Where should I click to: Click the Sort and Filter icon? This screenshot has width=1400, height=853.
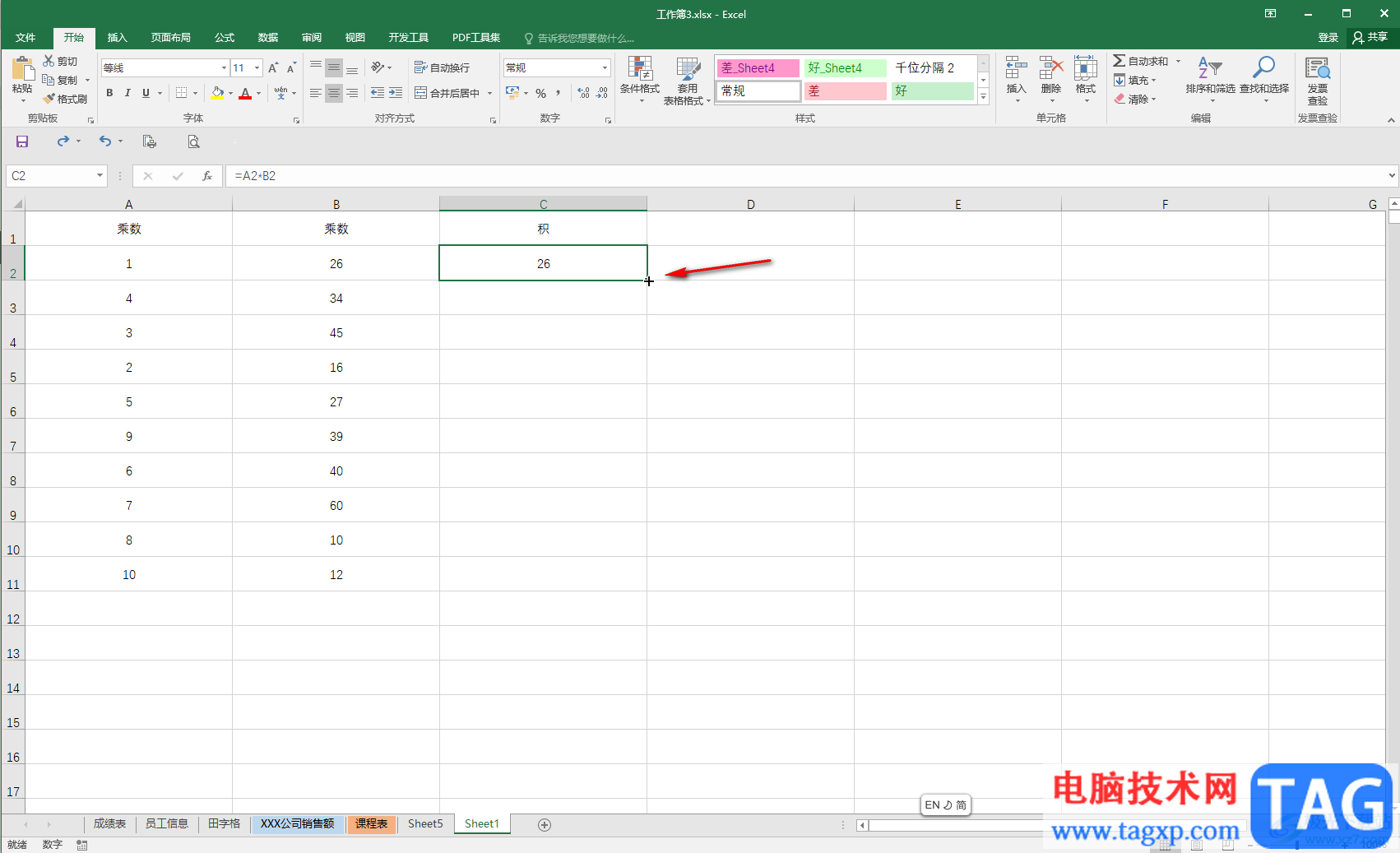pyautogui.click(x=1210, y=68)
